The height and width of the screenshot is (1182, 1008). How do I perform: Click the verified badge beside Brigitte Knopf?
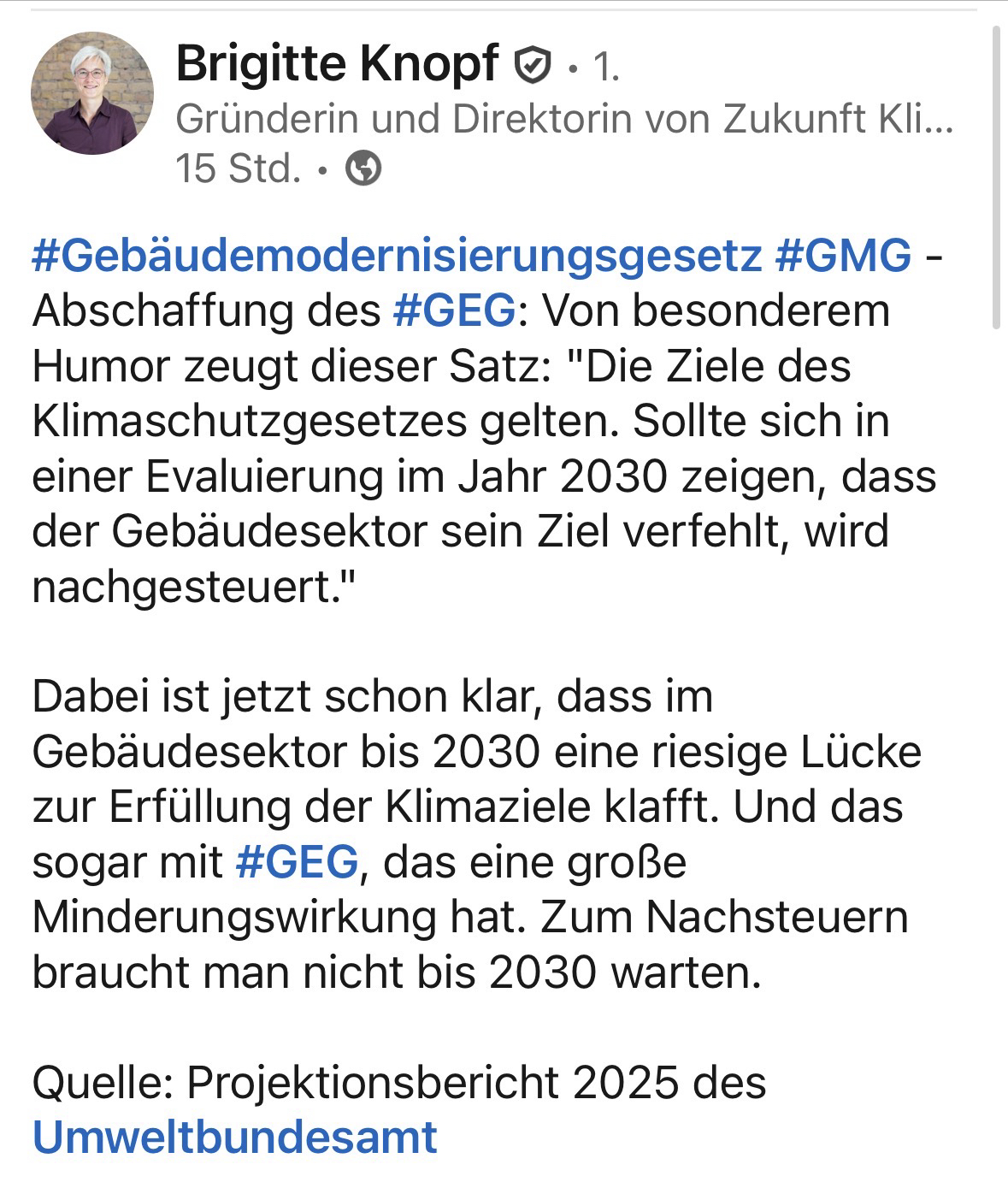click(x=532, y=65)
